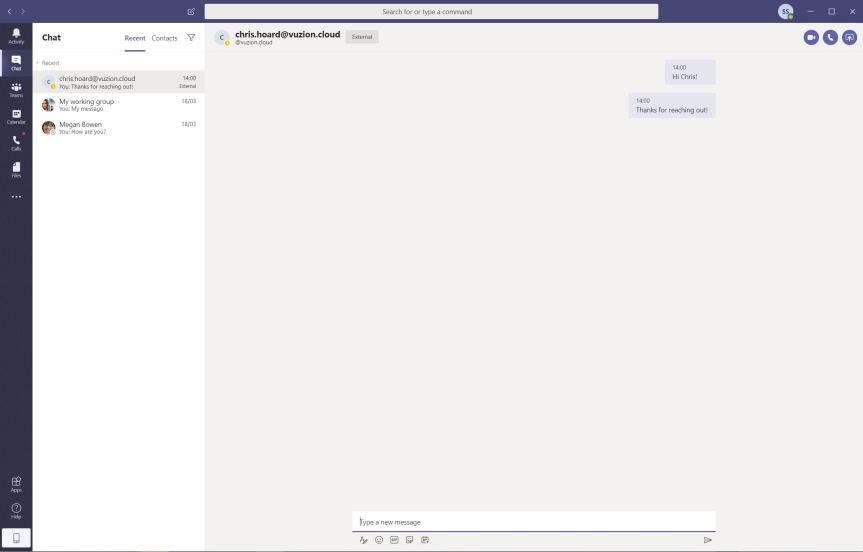Click the new chat compose icon
Viewport: 863px width, 552px height.
coord(191,12)
